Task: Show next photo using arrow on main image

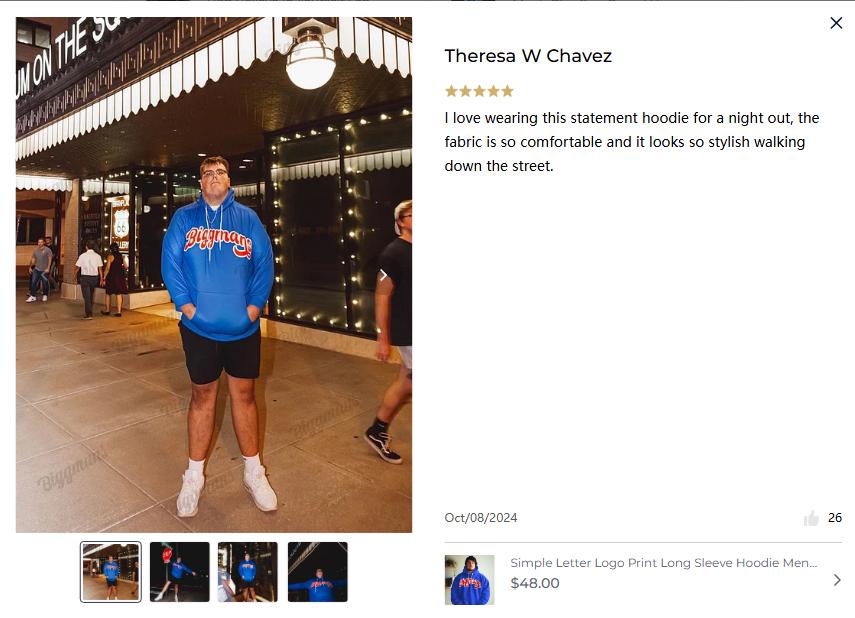Action: 383,275
